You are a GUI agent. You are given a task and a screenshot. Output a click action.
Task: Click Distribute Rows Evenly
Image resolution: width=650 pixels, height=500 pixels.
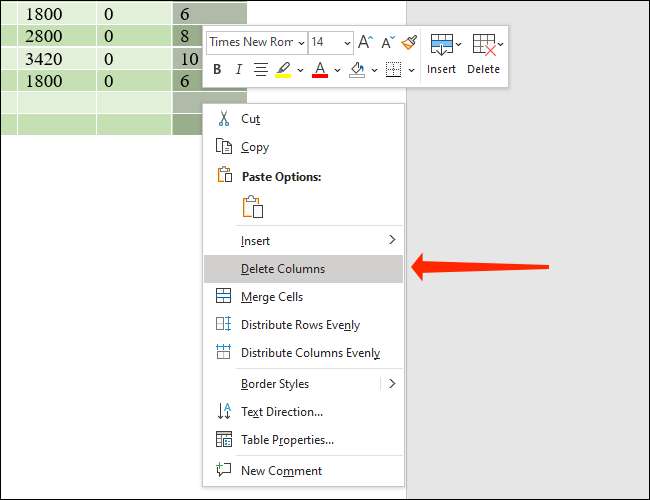click(300, 325)
